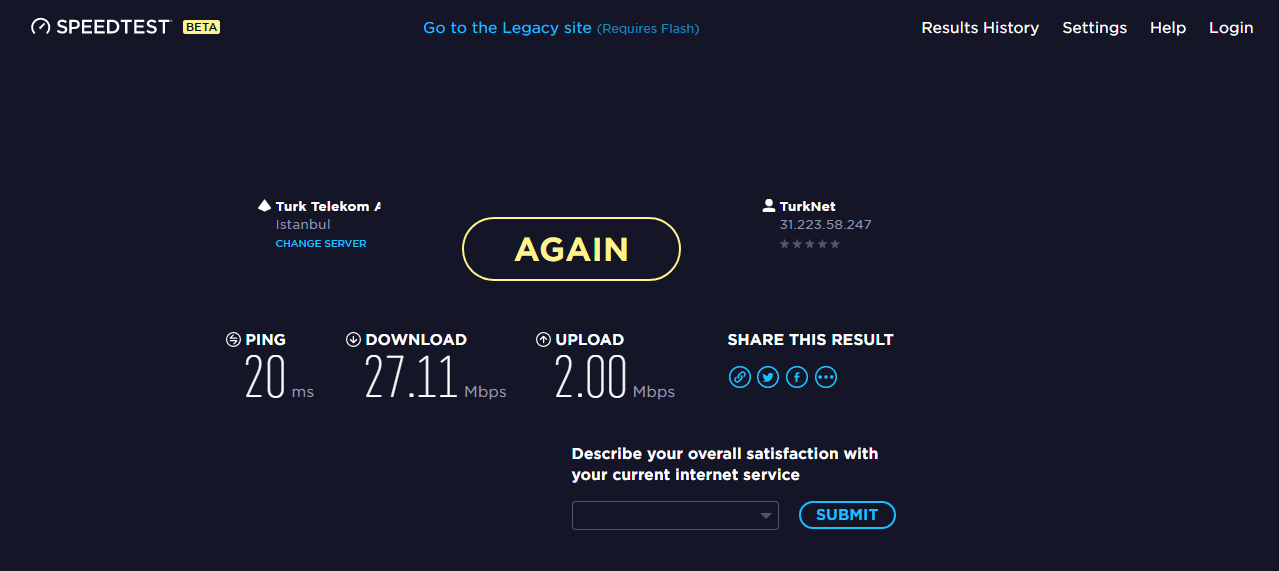The image size is (1279, 571).
Task: Click the ping icon beside PING
Action: pyautogui.click(x=233, y=340)
